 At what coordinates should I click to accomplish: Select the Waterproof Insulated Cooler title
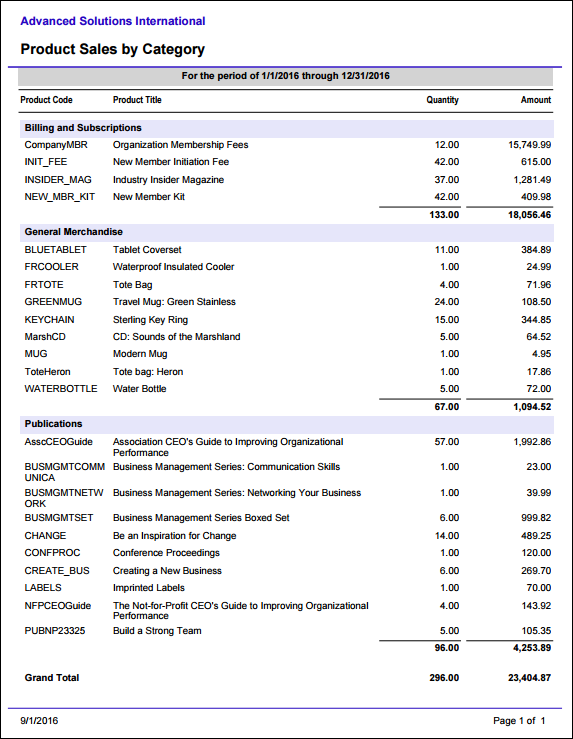tap(173, 267)
